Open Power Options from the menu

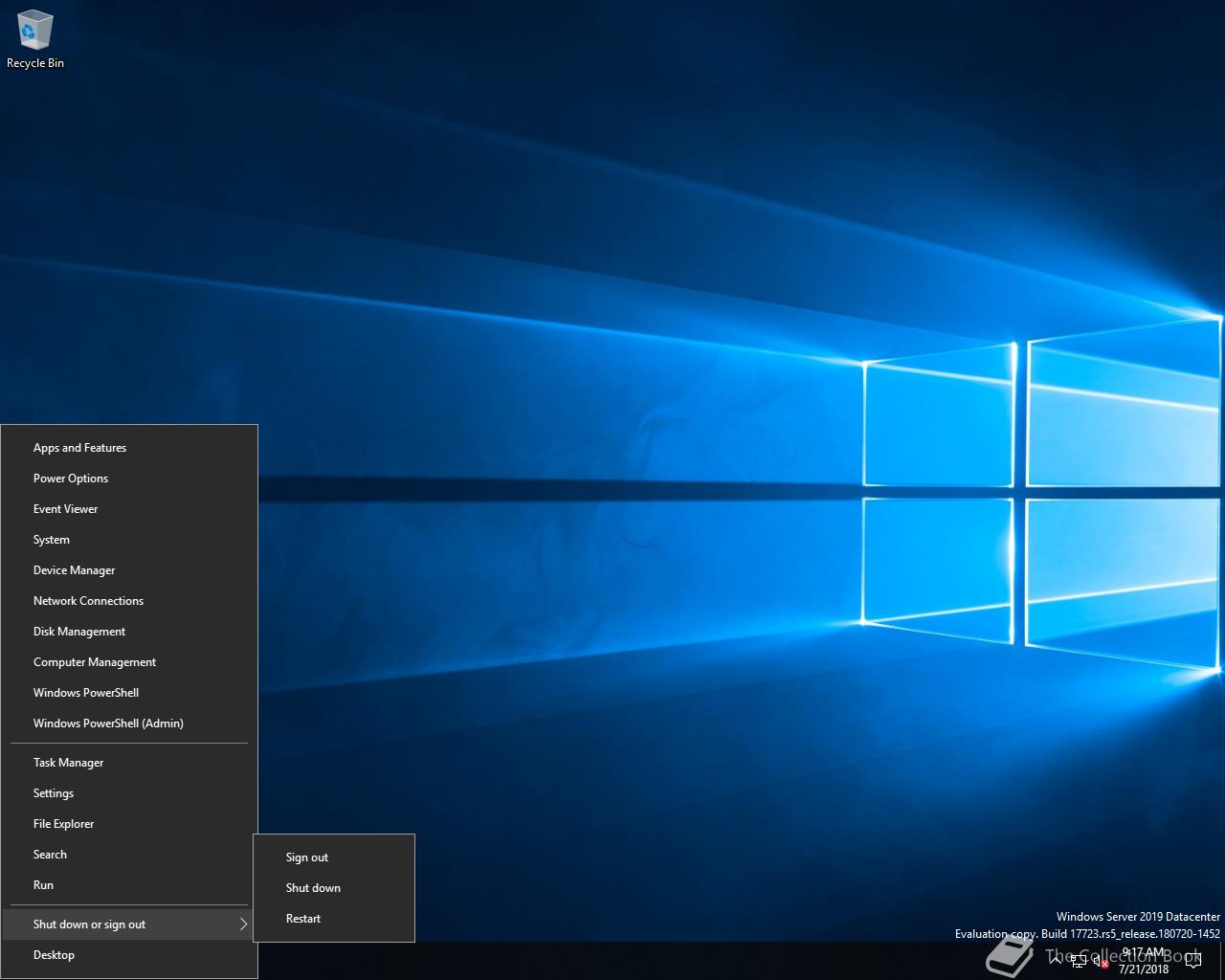pyautogui.click(x=129, y=479)
